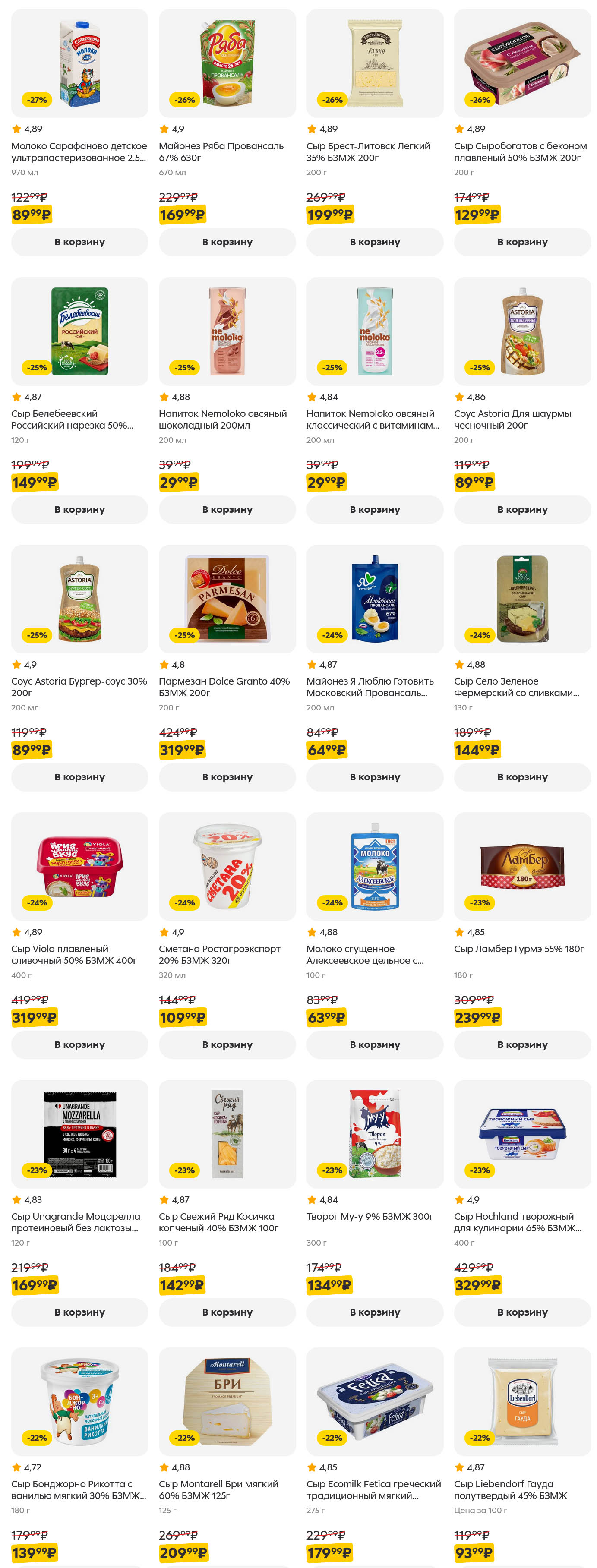The image size is (597, 1568).
Task: Add Сыр Ламбер Гурмэ to cart
Action: click(x=522, y=1044)
